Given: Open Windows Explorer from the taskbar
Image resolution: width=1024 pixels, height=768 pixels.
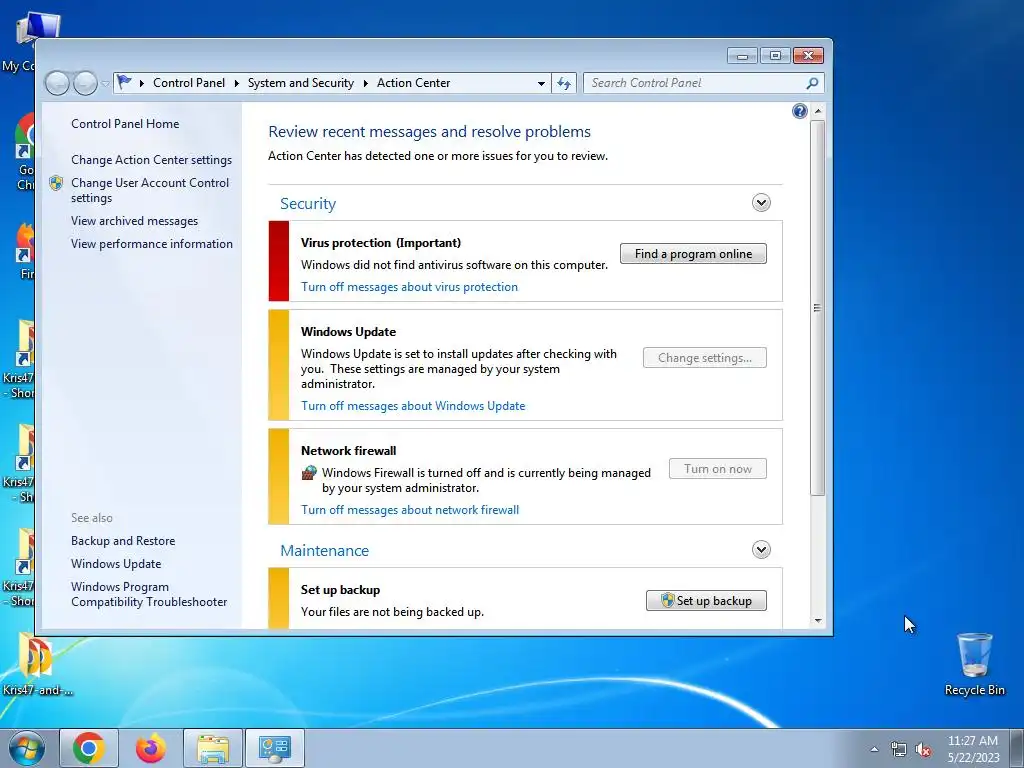Looking at the screenshot, I should (x=213, y=748).
